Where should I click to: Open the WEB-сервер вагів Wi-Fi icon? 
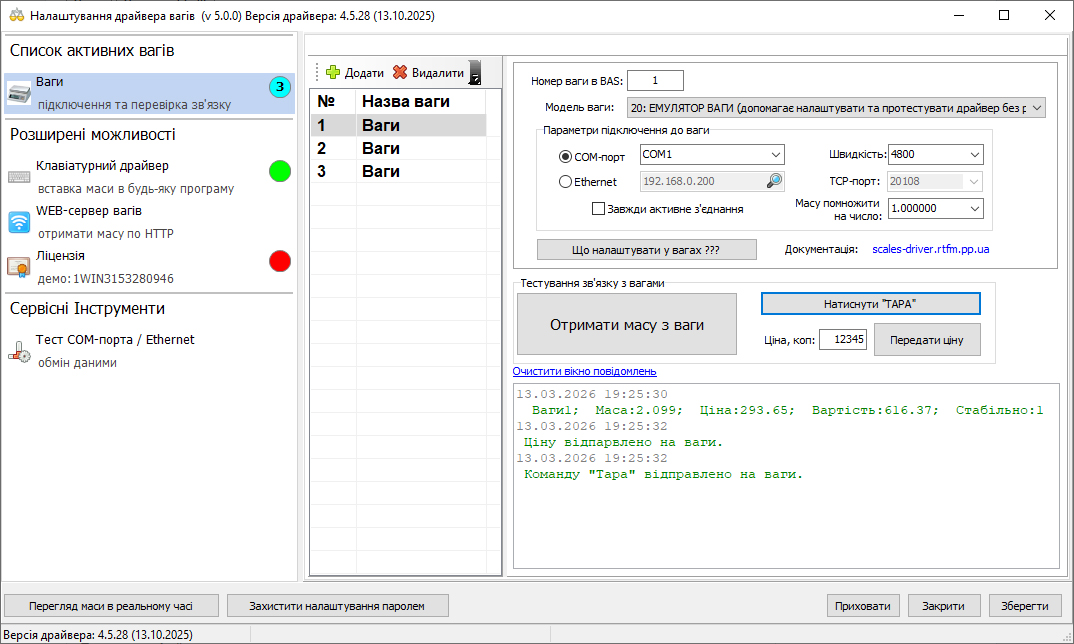pos(19,222)
